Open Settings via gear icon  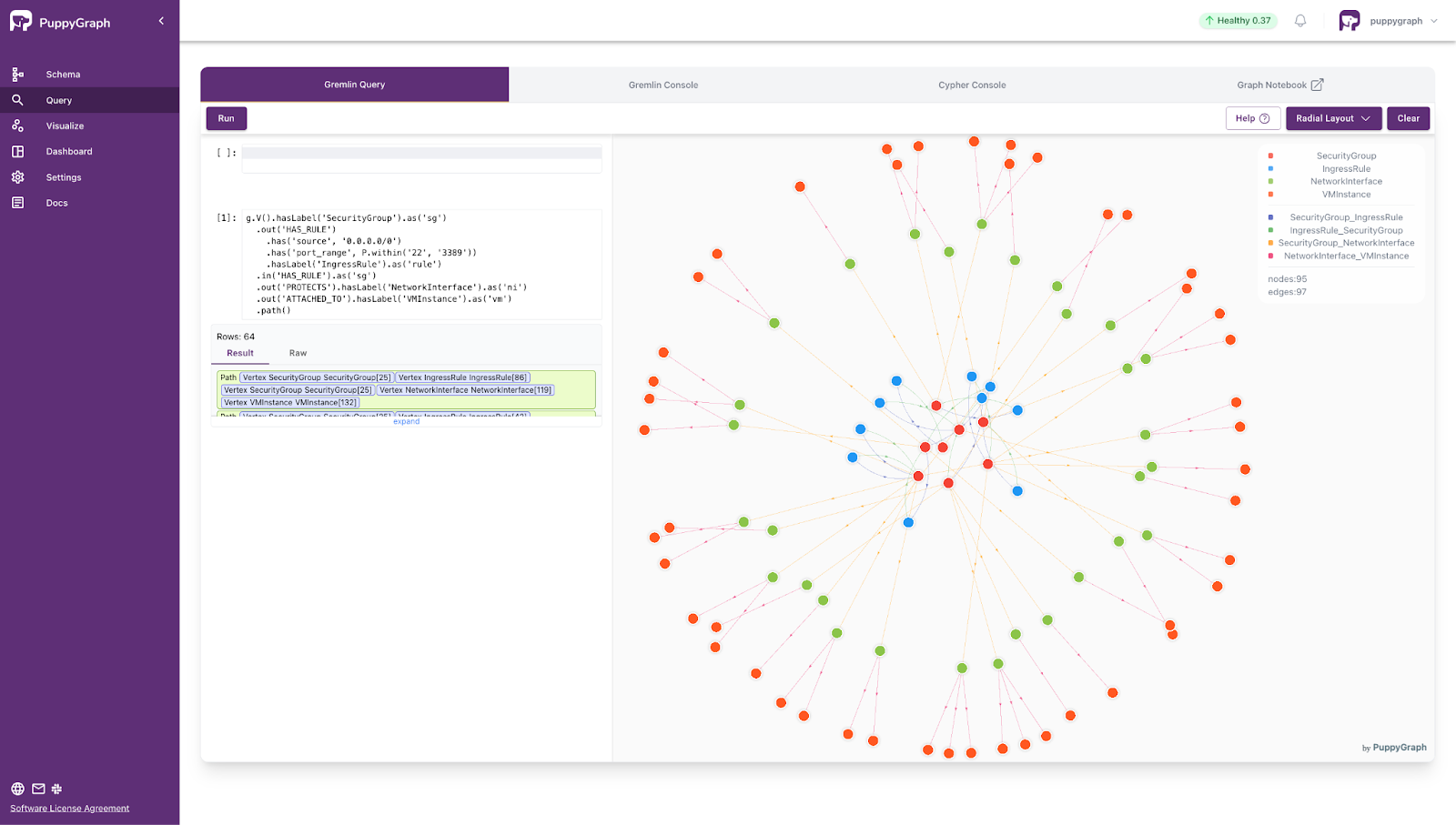pos(17,177)
